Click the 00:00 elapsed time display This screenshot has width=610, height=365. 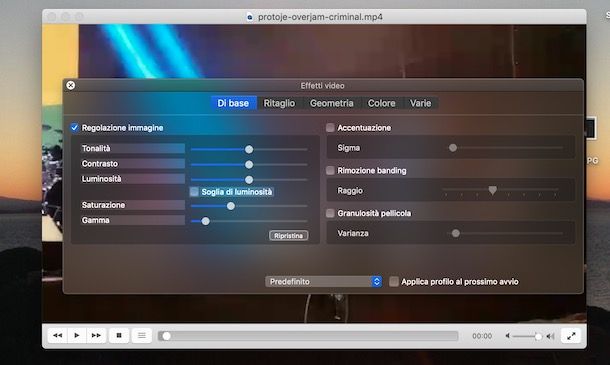click(x=482, y=336)
